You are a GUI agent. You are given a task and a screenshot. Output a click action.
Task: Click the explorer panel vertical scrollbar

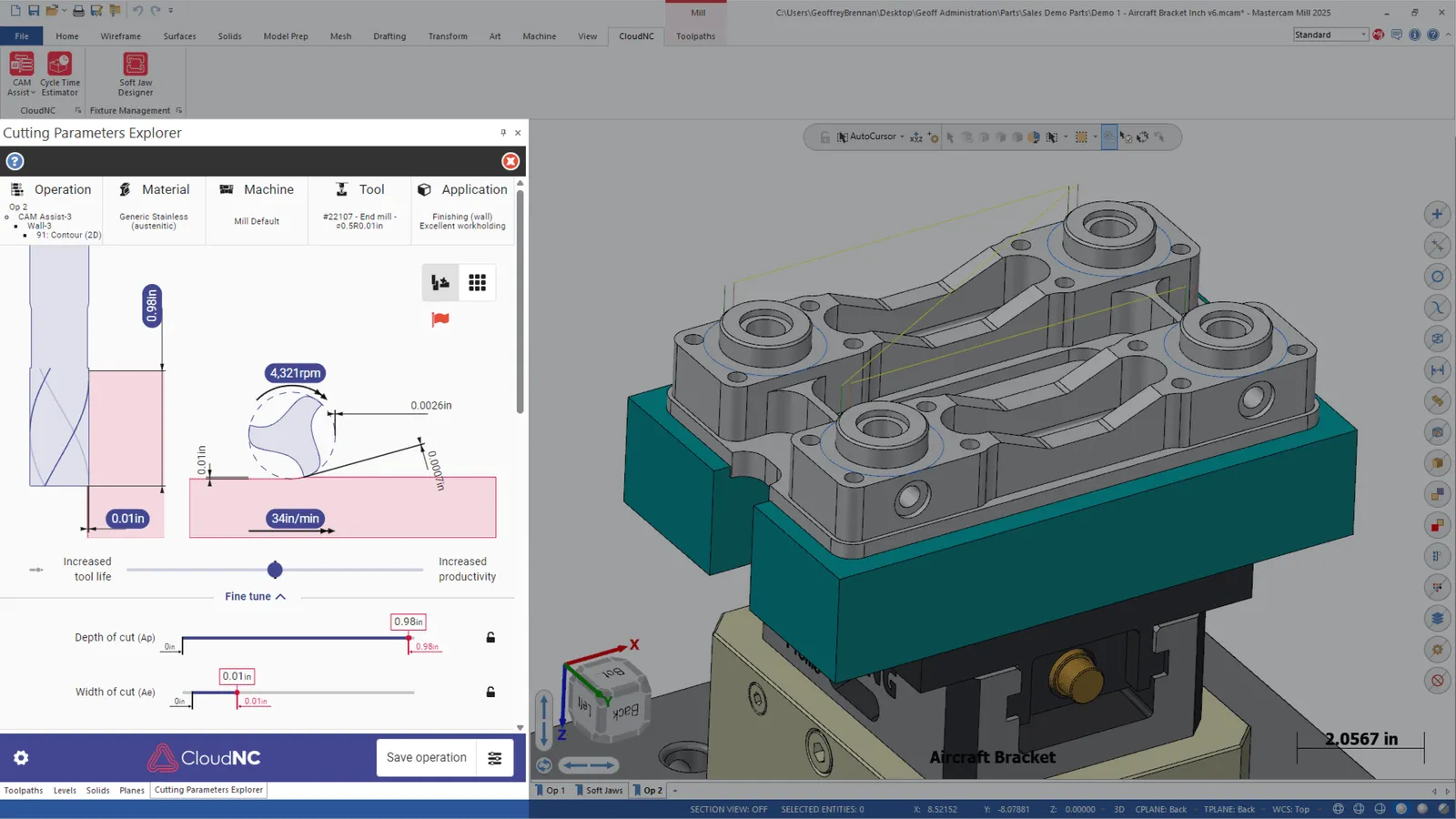point(520,300)
